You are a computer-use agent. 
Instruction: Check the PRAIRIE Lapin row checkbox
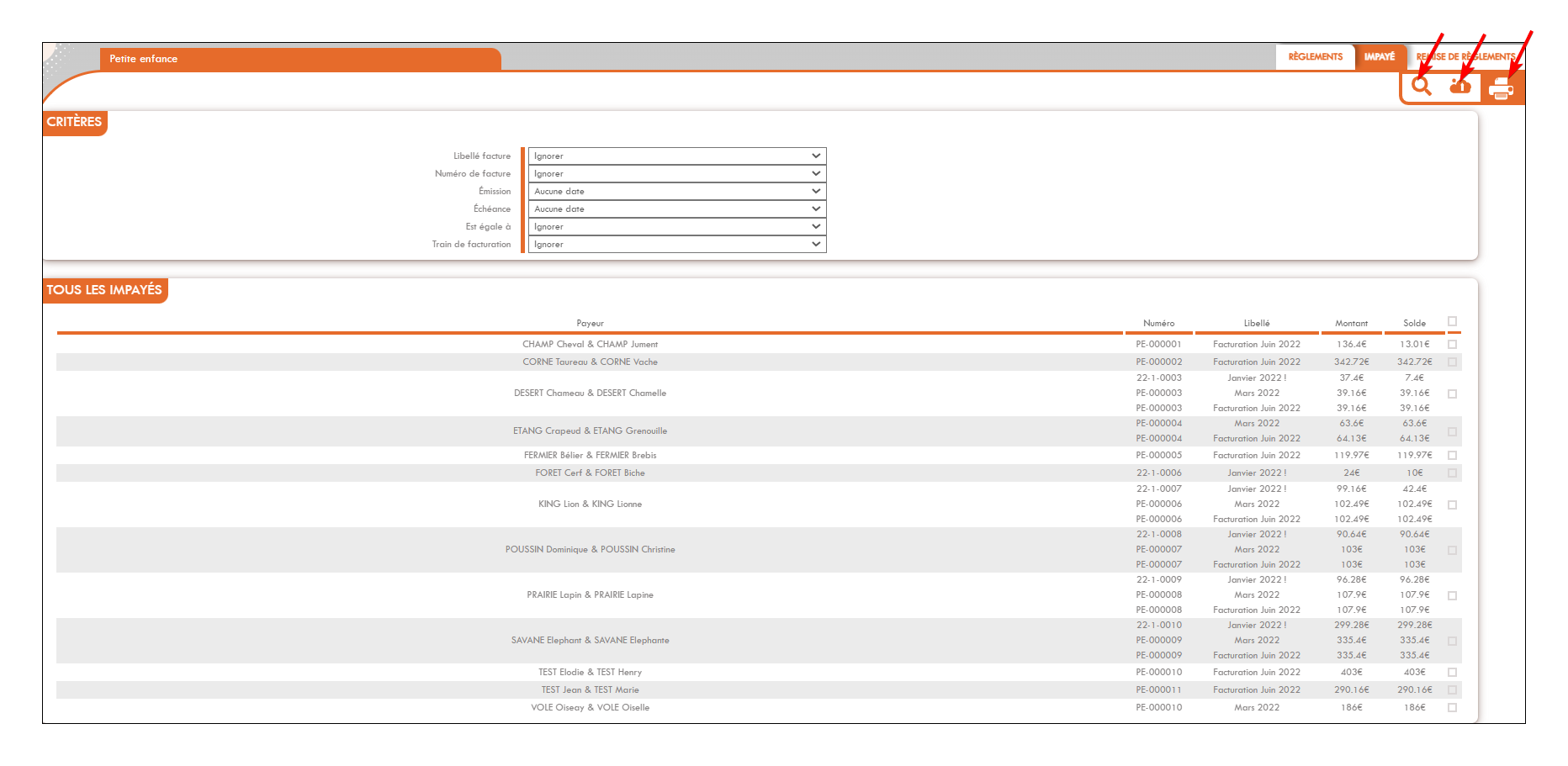click(x=1452, y=595)
